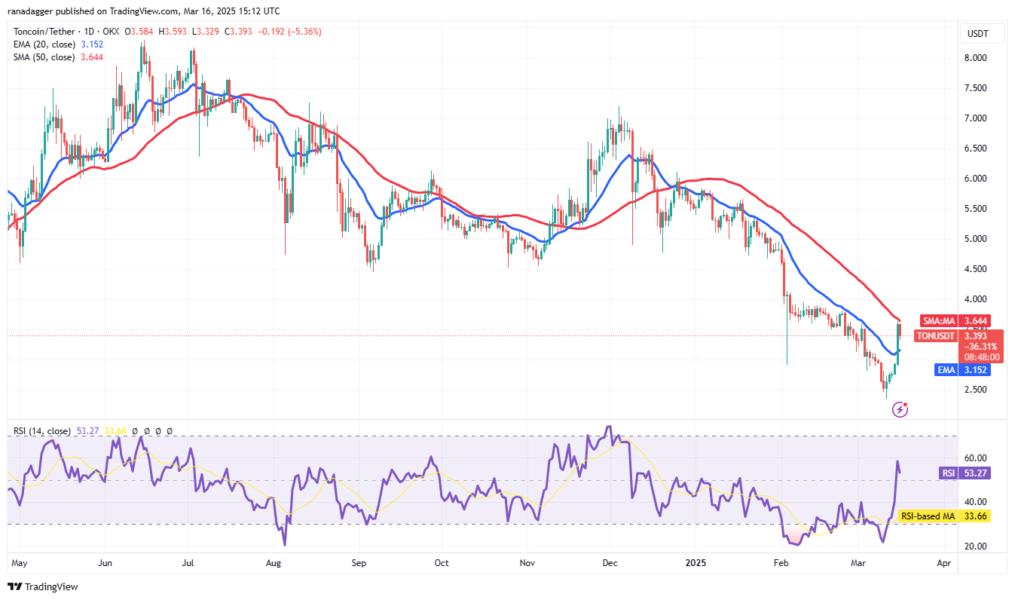Click the TradingView logo at the bottom
The width and height of the screenshot is (1015, 600).
tap(43, 586)
